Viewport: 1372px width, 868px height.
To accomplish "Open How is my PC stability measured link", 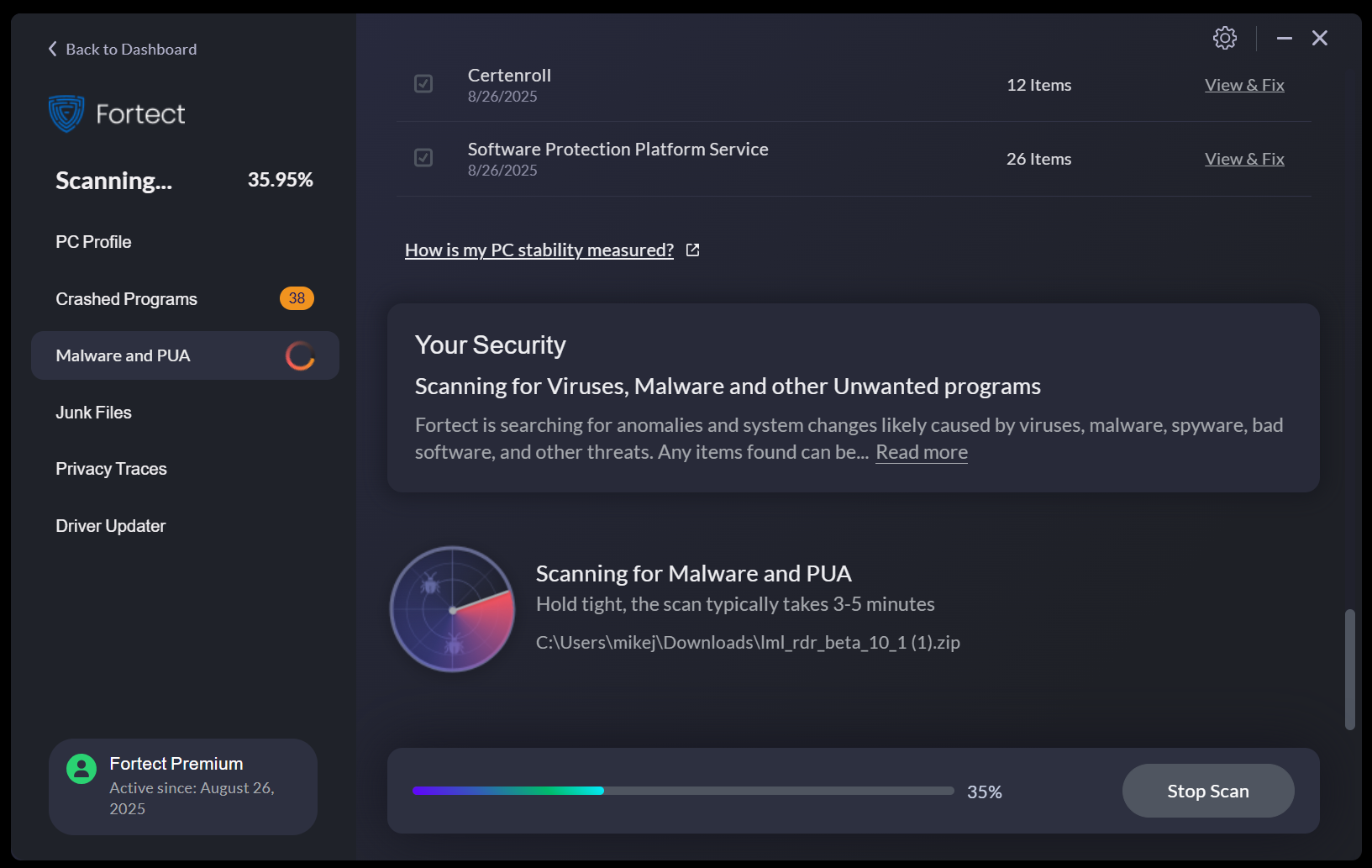I will point(539,250).
